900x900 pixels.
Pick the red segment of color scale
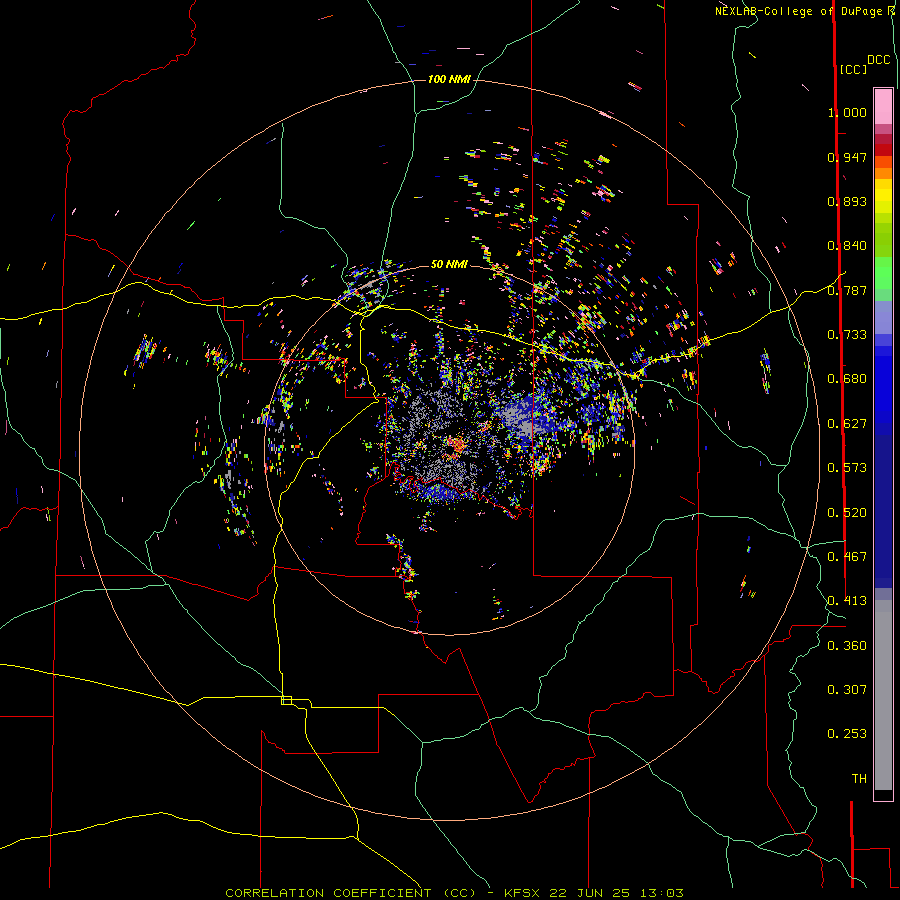tap(883, 150)
